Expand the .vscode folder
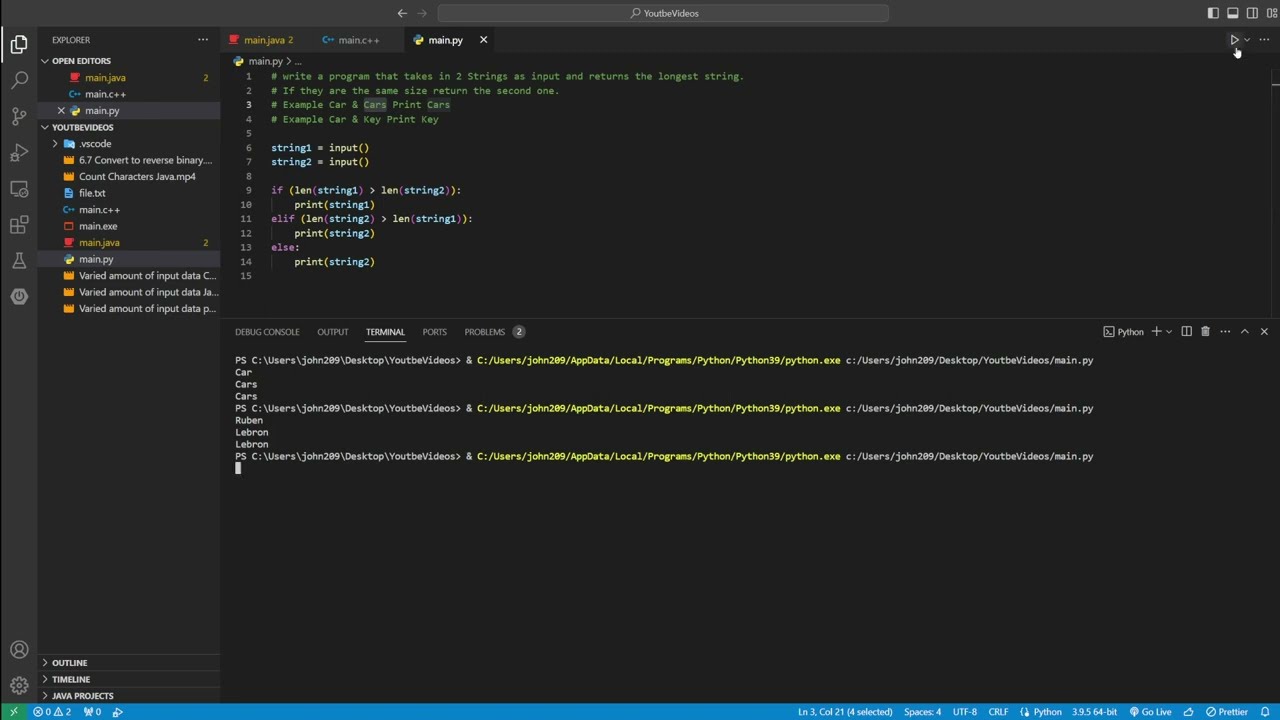Image resolution: width=1280 pixels, height=720 pixels. 95,144
